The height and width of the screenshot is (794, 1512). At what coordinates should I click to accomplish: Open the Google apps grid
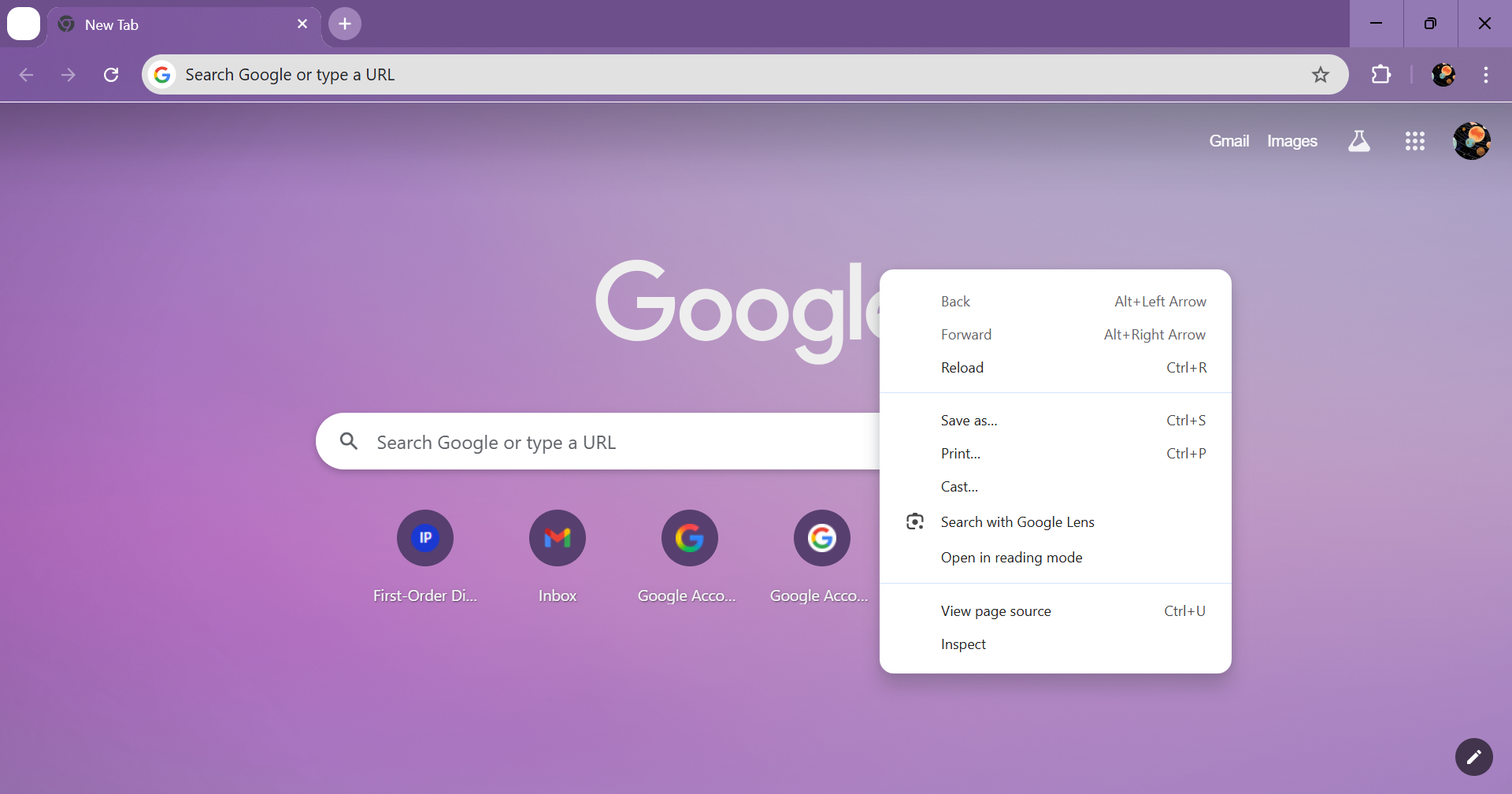pos(1414,141)
